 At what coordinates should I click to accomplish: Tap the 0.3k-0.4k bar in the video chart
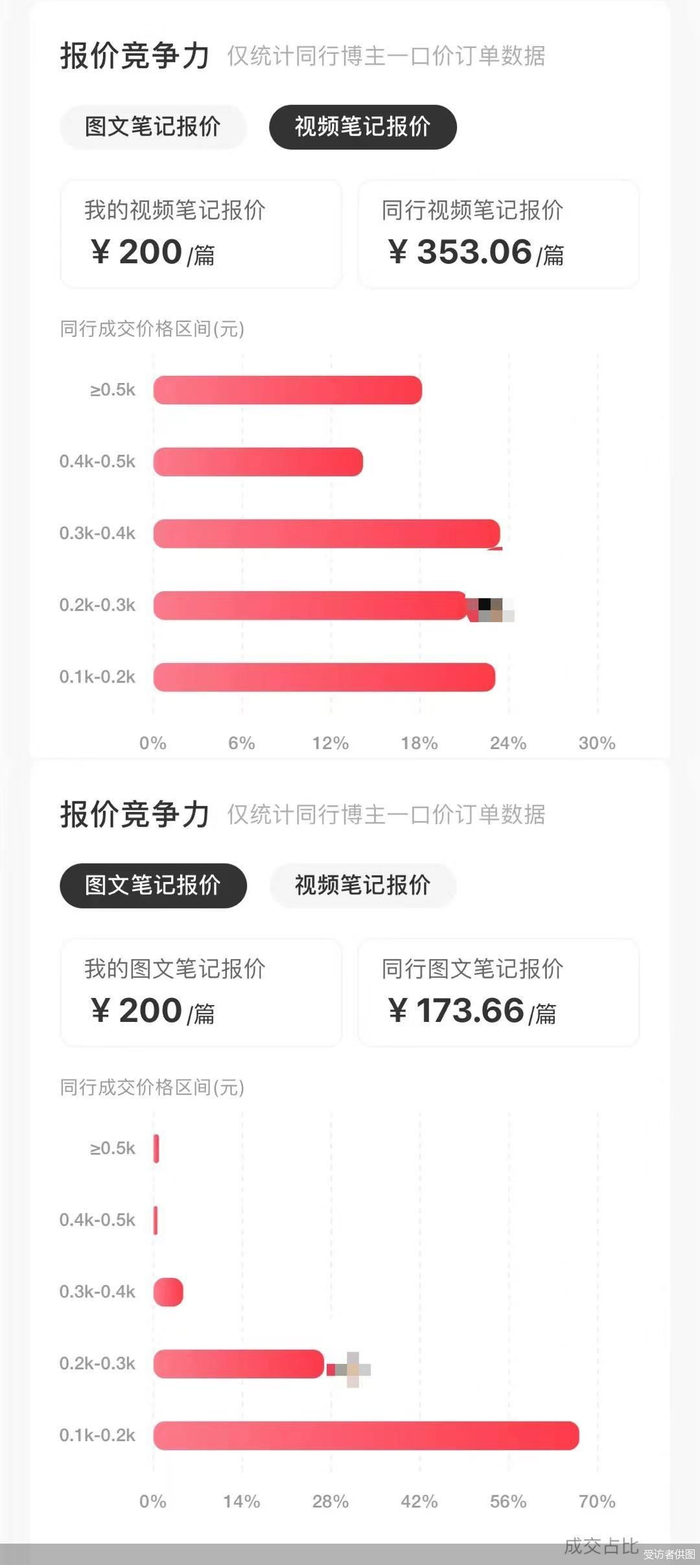[x=326, y=534]
